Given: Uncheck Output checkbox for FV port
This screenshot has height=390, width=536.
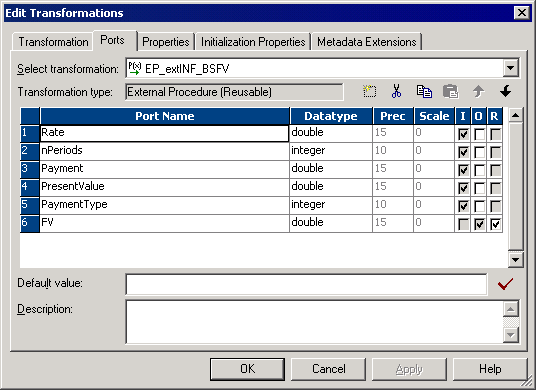Looking at the screenshot, I should (479, 224).
